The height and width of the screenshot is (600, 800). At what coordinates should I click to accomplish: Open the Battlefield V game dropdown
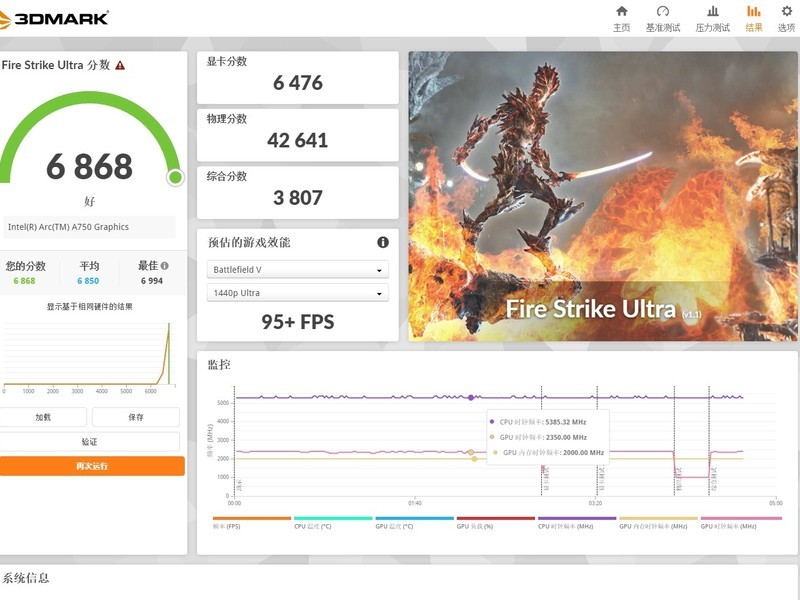tap(297, 269)
